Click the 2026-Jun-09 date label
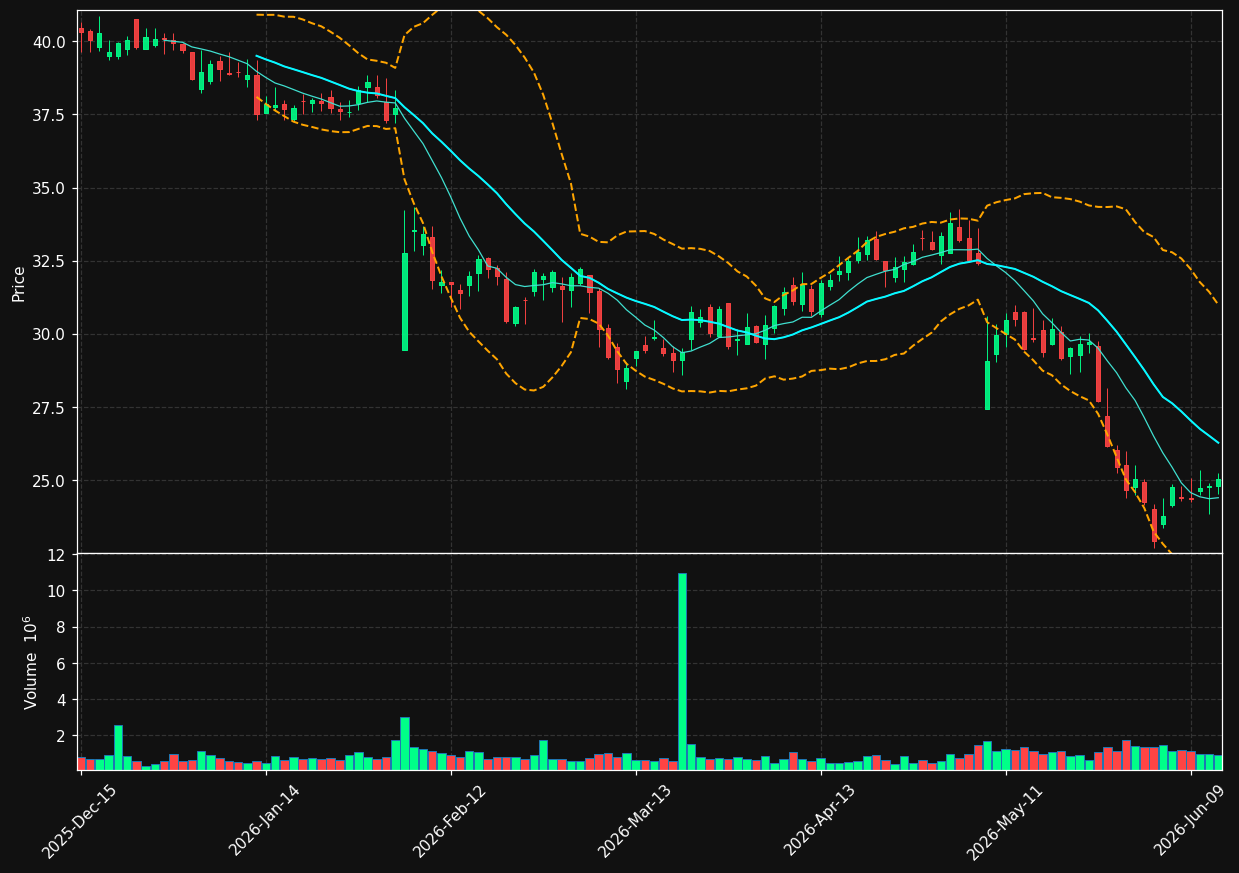The height and width of the screenshot is (873, 1239). 1188,820
